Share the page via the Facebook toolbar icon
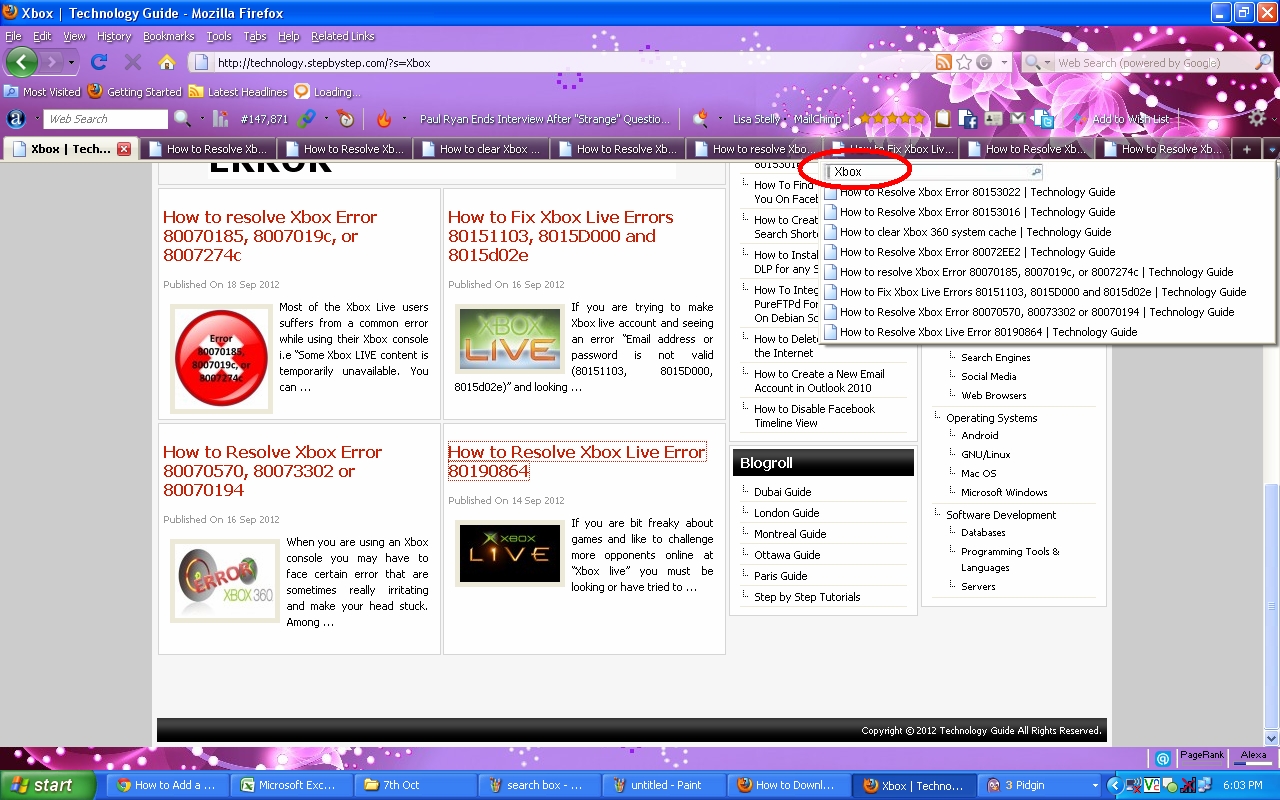Image resolution: width=1280 pixels, height=800 pixels. point(968,118)
